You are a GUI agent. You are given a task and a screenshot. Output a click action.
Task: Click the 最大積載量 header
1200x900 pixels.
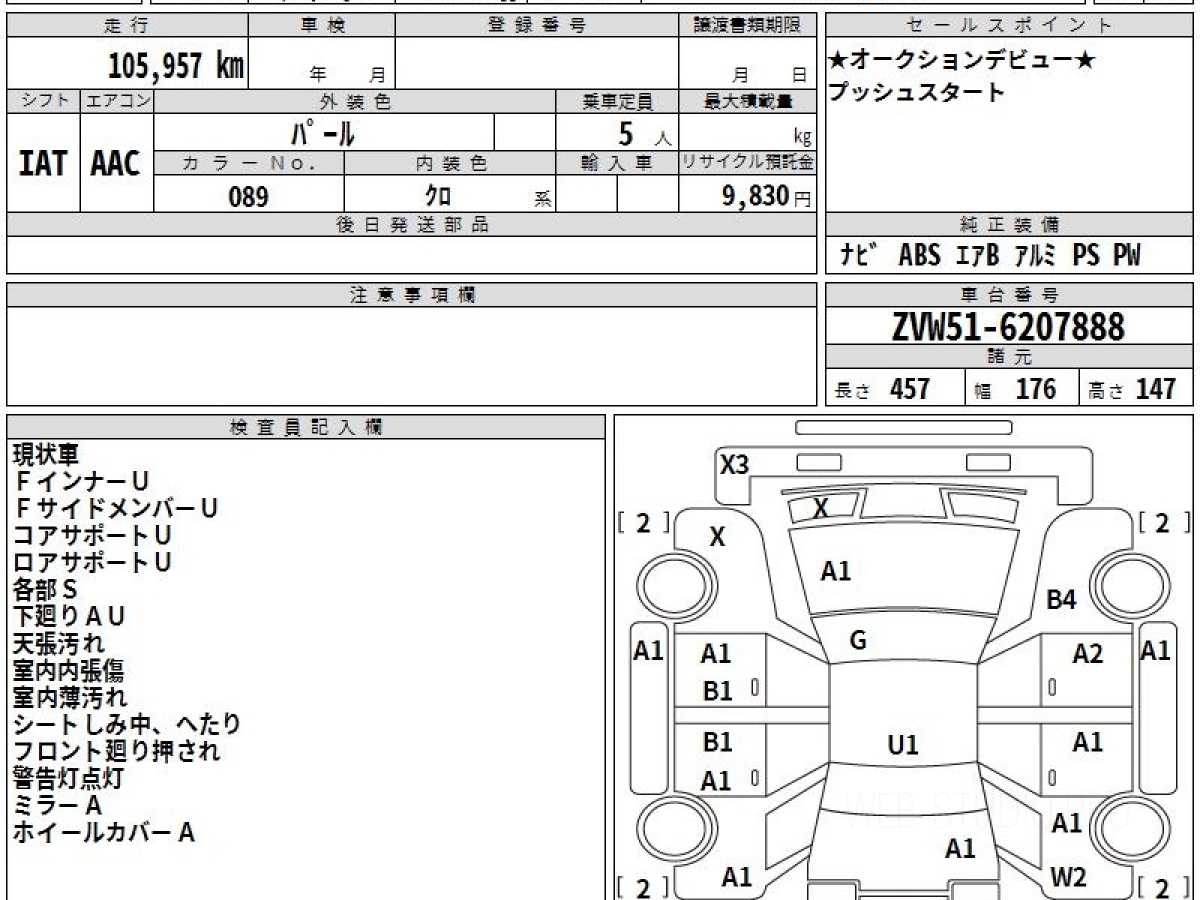tap(747, 102)
